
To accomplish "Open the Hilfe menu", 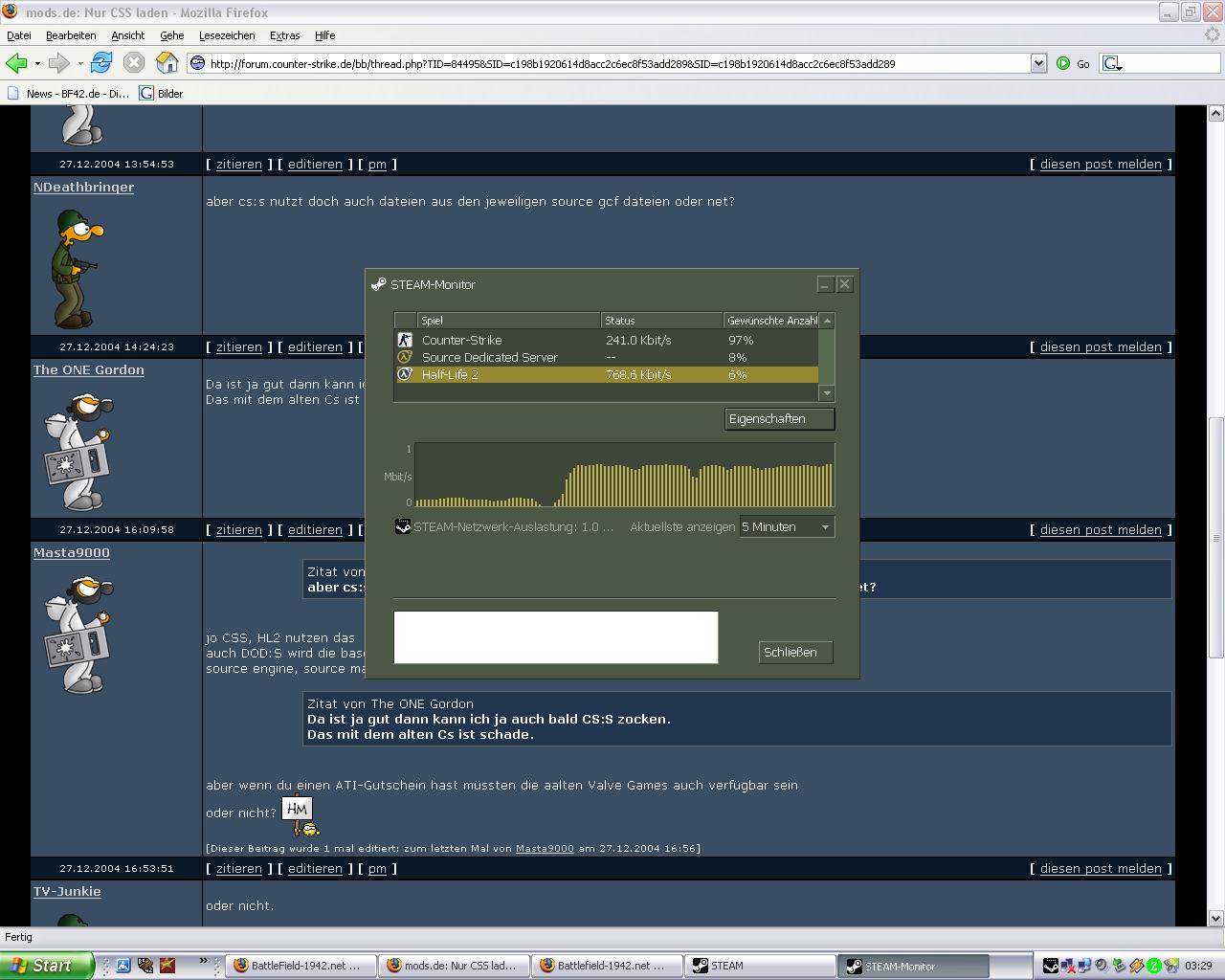I will [325, 35].
